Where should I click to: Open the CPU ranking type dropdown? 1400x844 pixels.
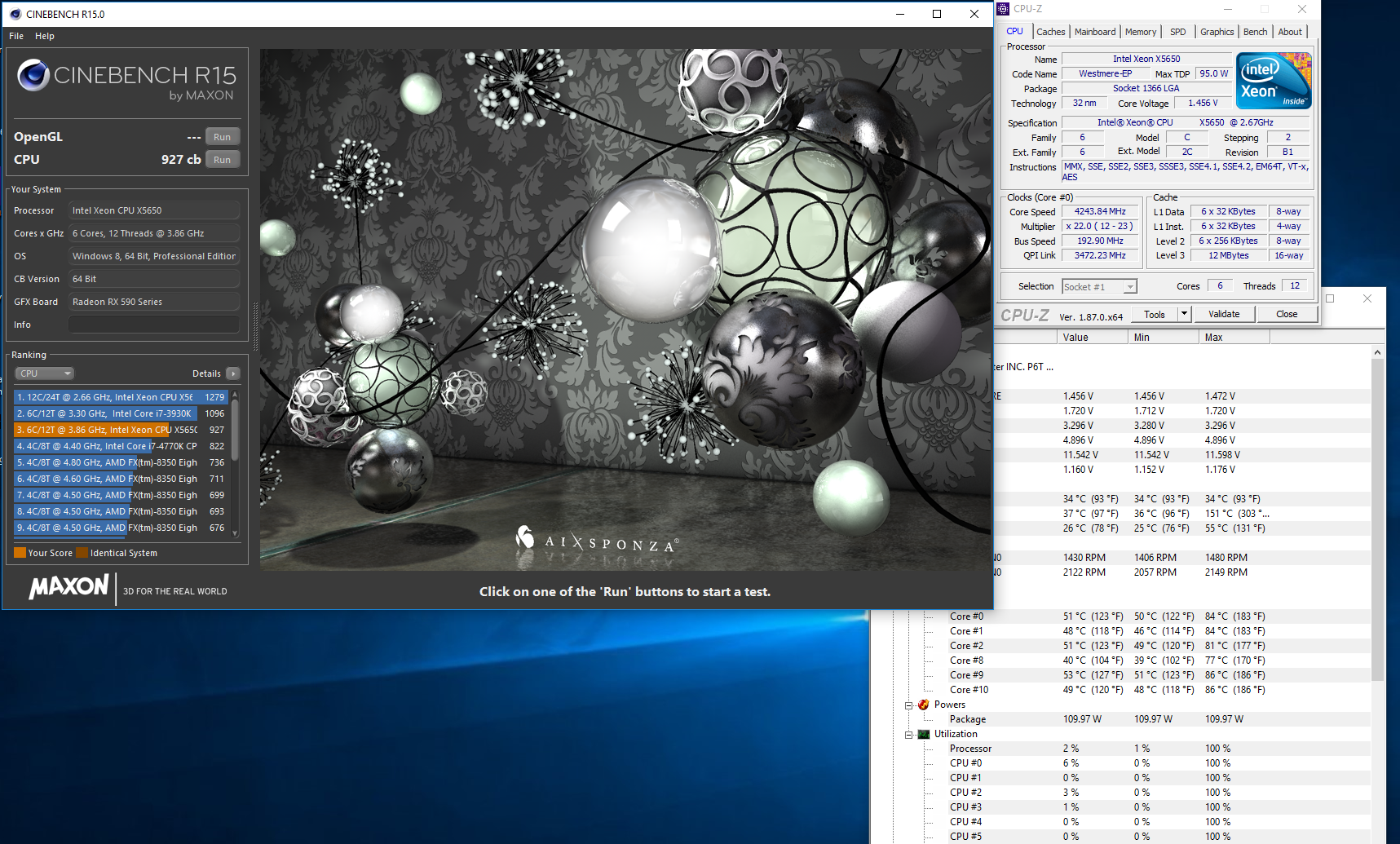click(45, 373)
